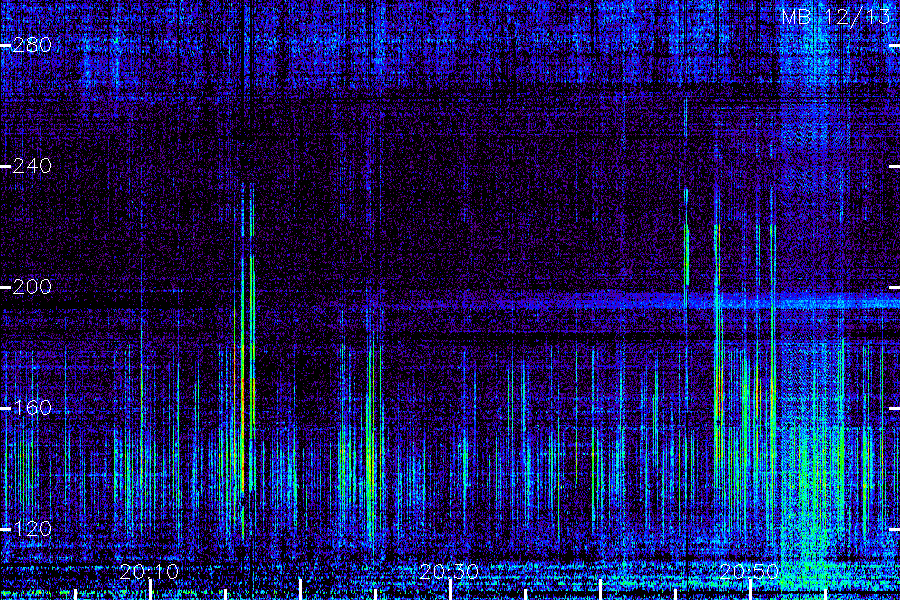
Task: Click the MB 12/13 corner label
Action: [x=836, y=17]
